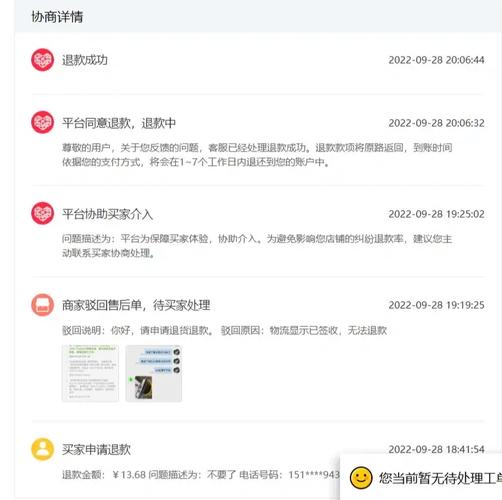Select the 退款成功 status title
Viewport: 502px width, 500px height.
(x=85, y=60)
